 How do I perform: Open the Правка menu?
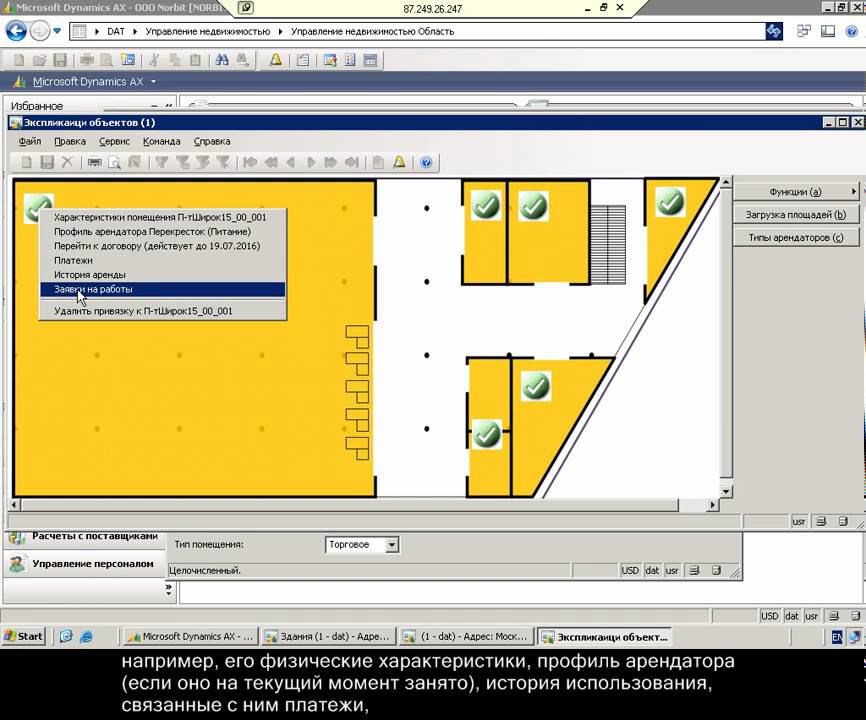(70, 141)
